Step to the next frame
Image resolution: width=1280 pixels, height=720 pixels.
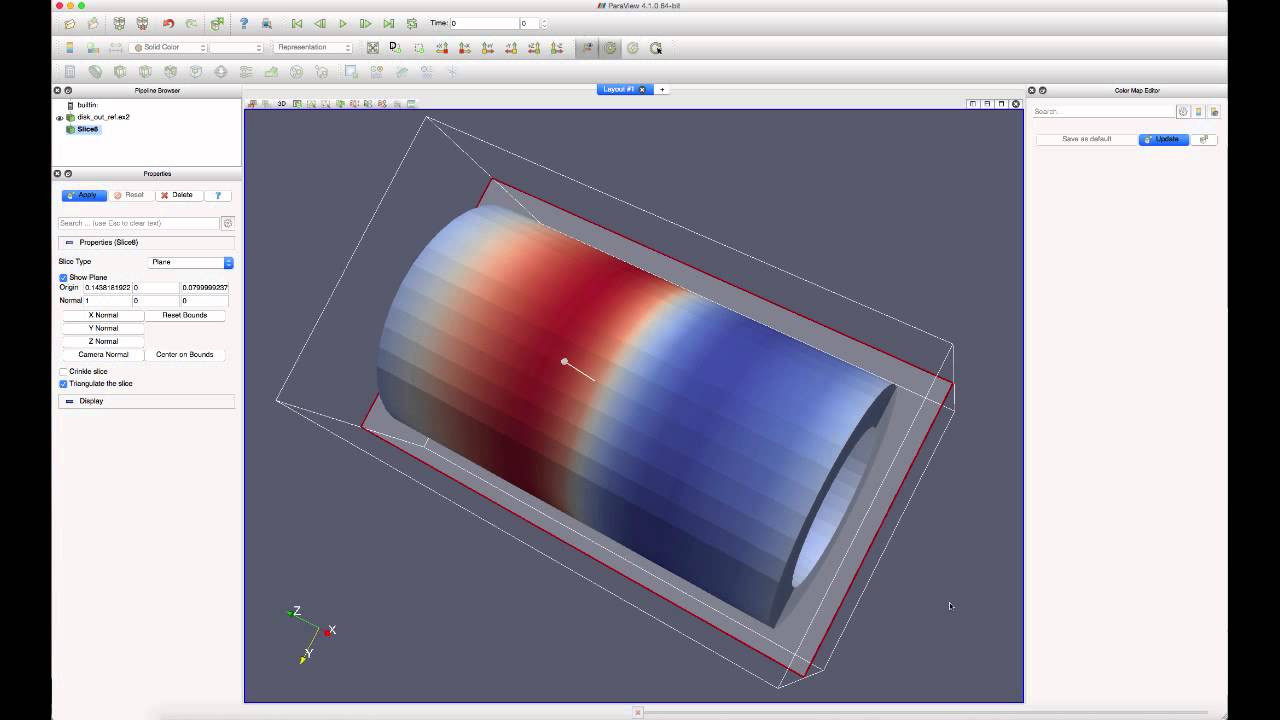point(366,24)
